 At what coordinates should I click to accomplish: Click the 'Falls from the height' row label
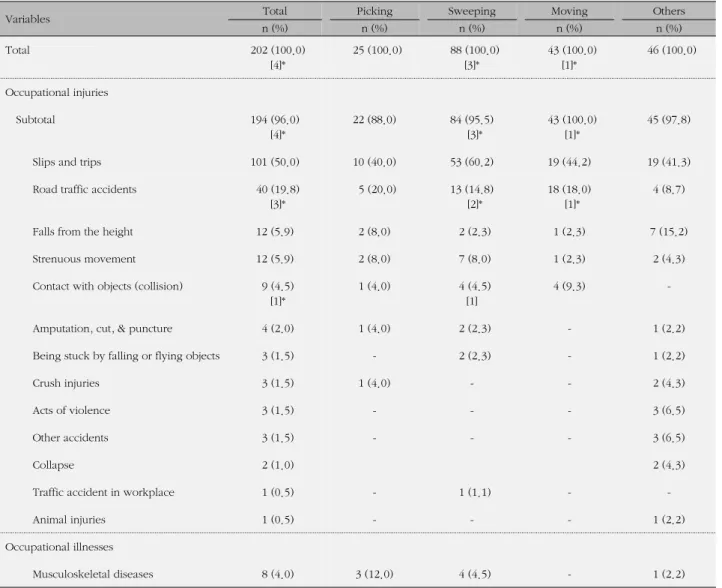pos(82,232)
